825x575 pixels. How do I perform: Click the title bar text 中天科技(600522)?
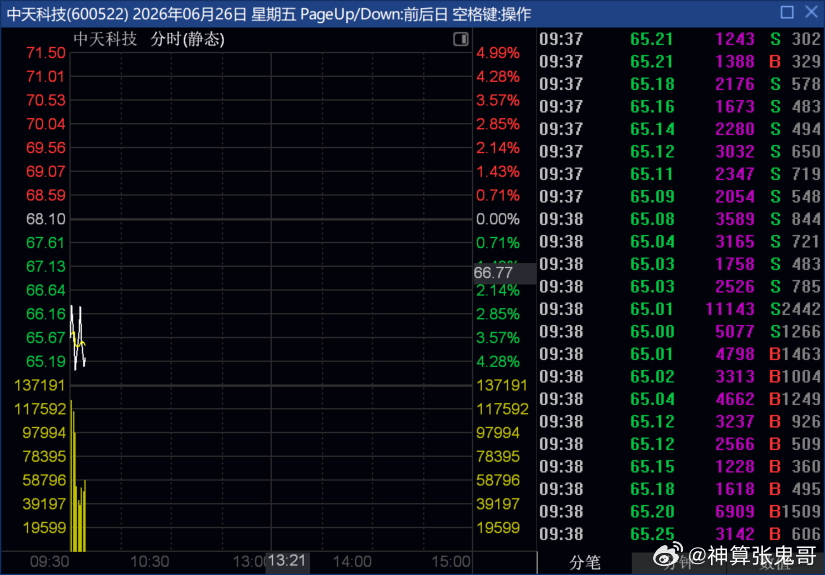(x=67, y=14)
